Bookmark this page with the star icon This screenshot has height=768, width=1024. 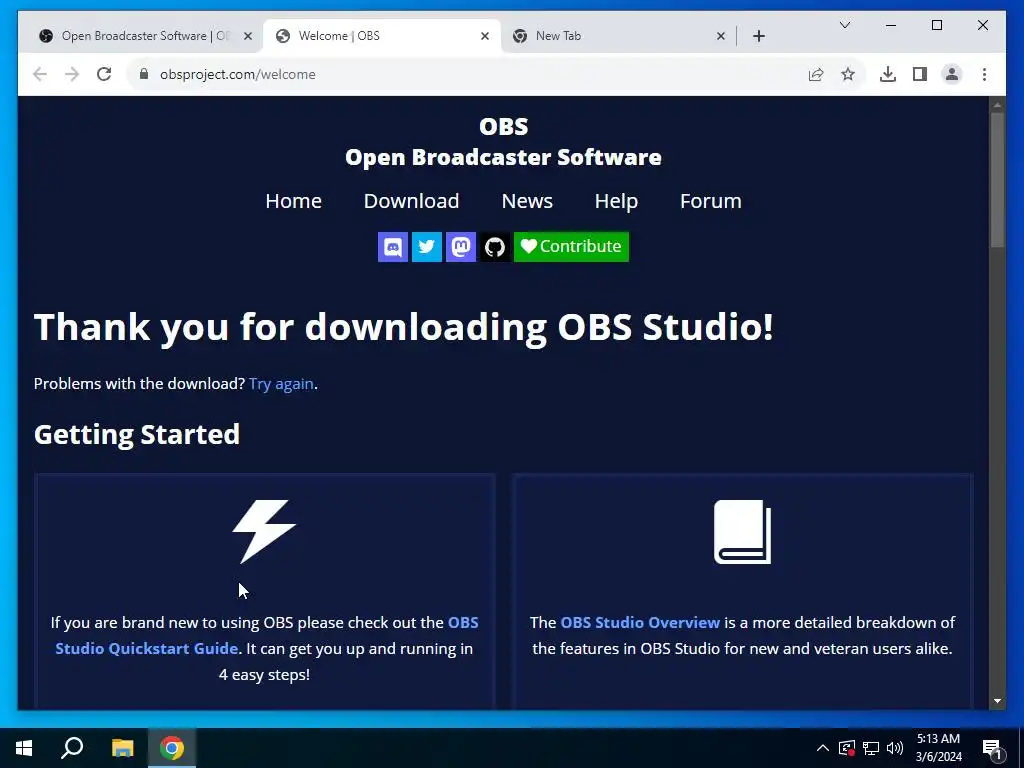[x=848, y=74]
